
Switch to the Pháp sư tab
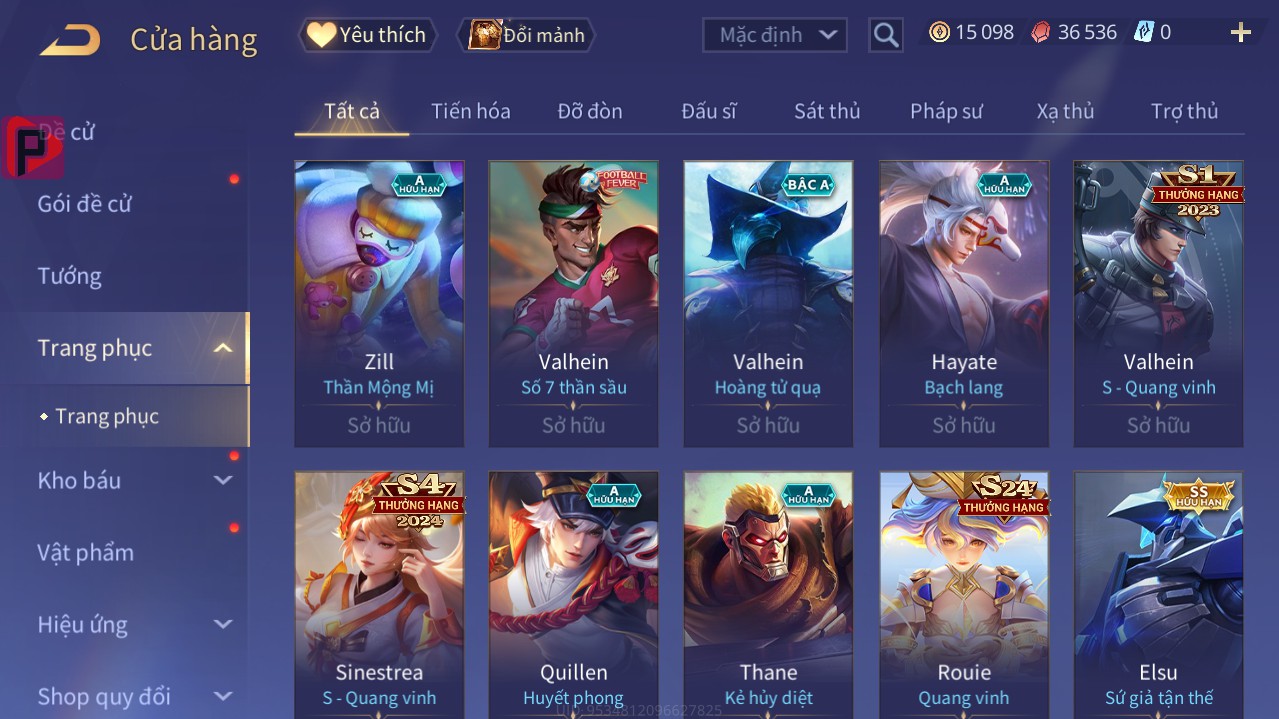tap(946, 111)
